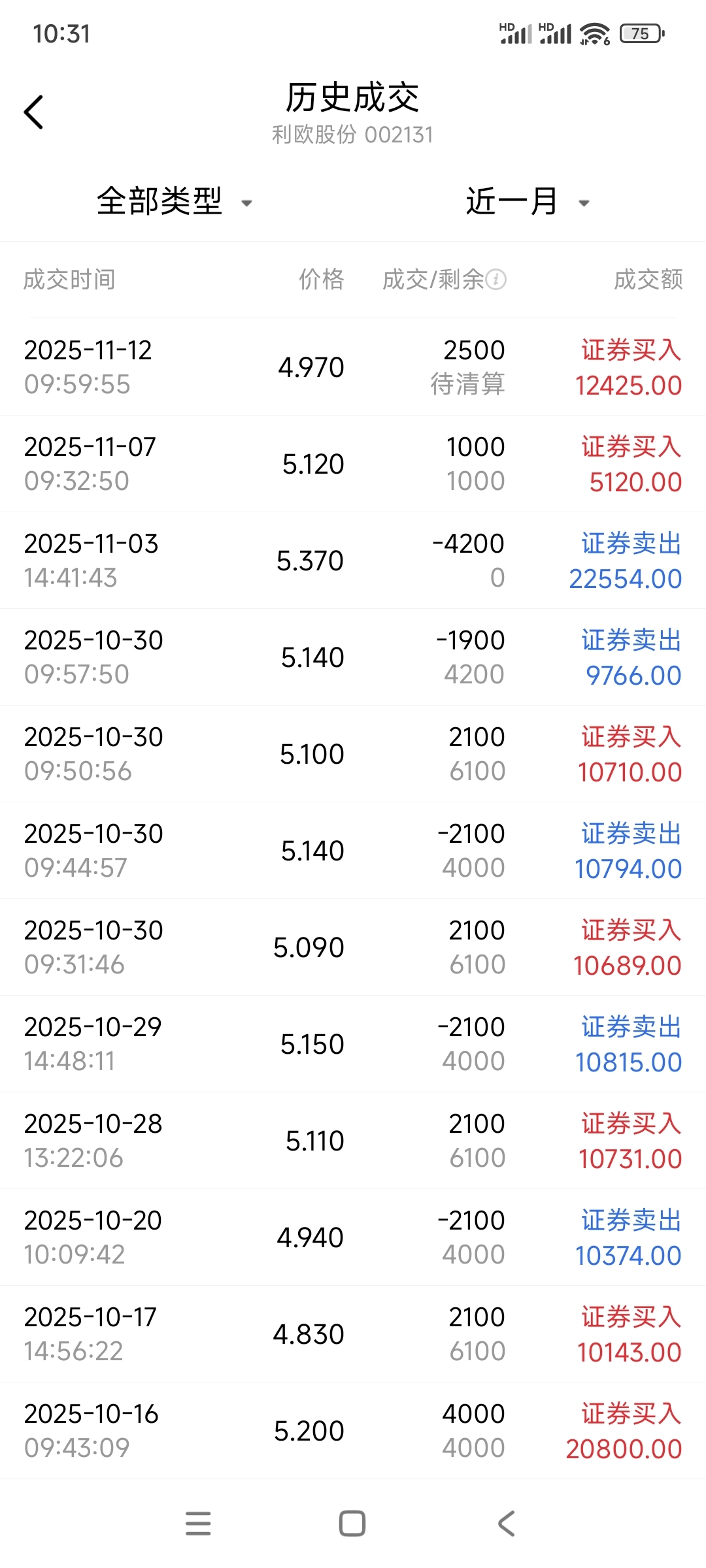Open the 2025-11-03 sell record of 22554.00
Screen dimensions: 706x1568
click(353, 561)
